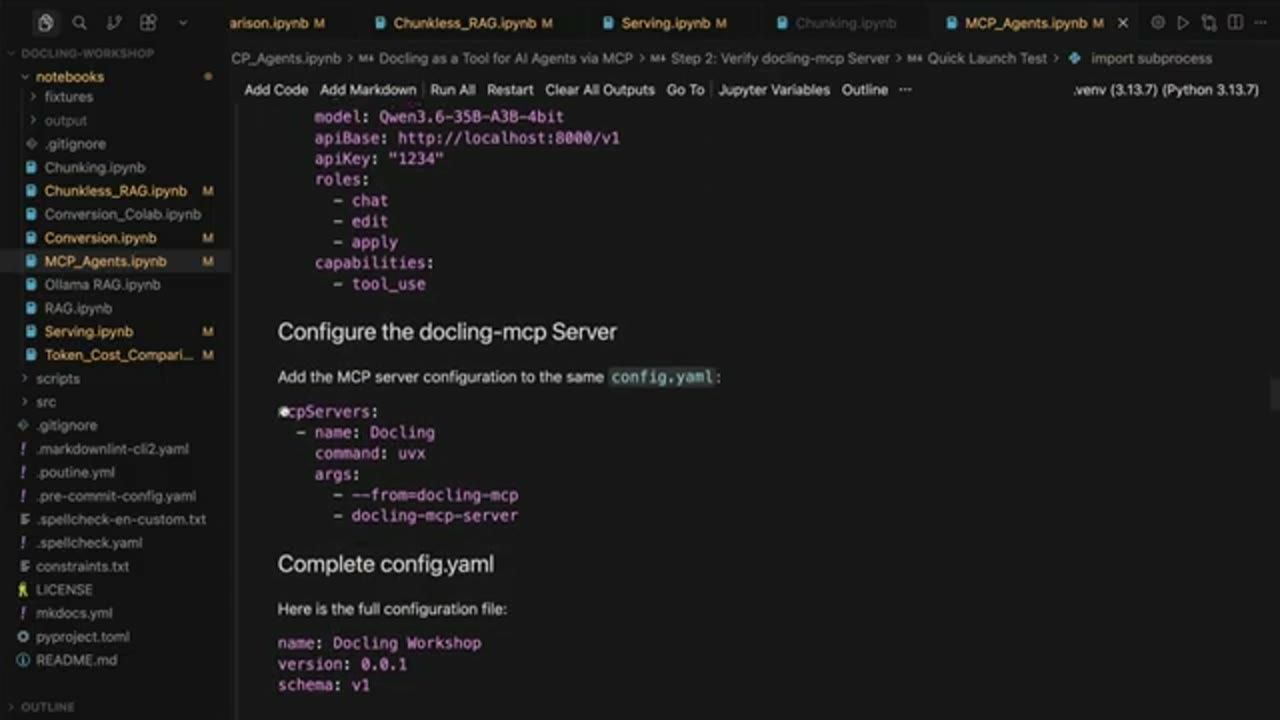Open README.md file
1280x720 pixels.
click(76, 660)
